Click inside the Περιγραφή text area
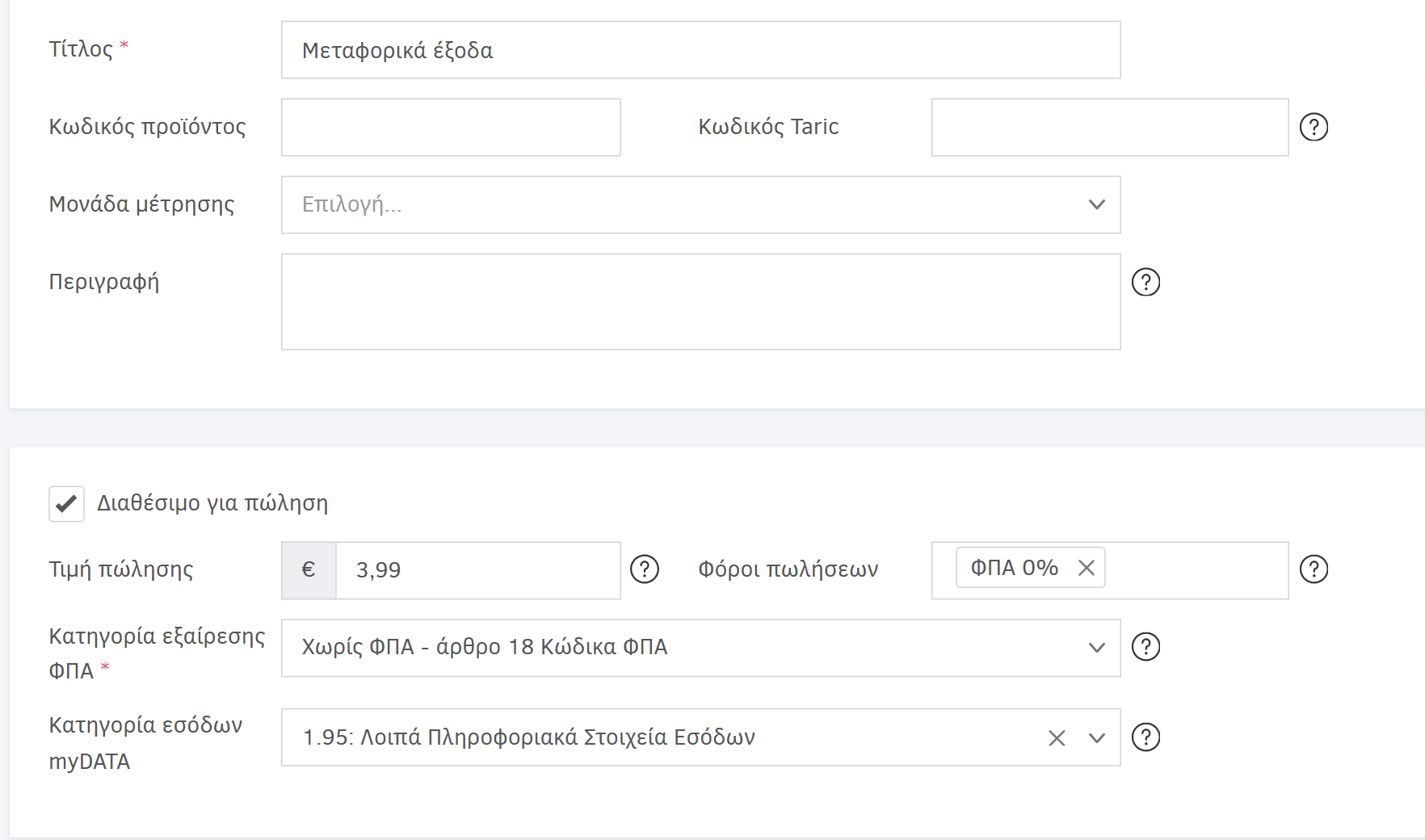This screenshot has height=840, width=1425. (700, 302)
